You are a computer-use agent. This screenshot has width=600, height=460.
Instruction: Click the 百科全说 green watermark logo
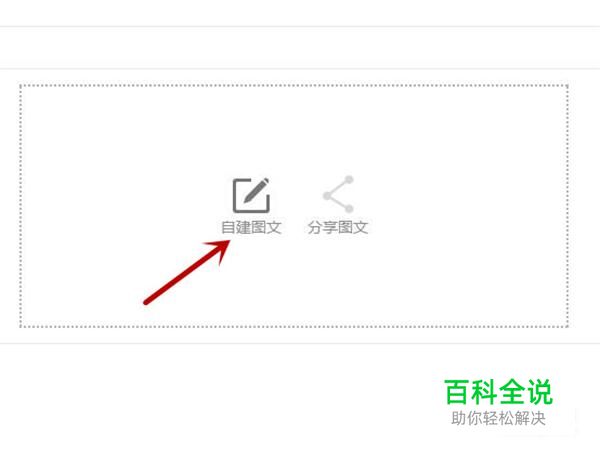point(499,392)
